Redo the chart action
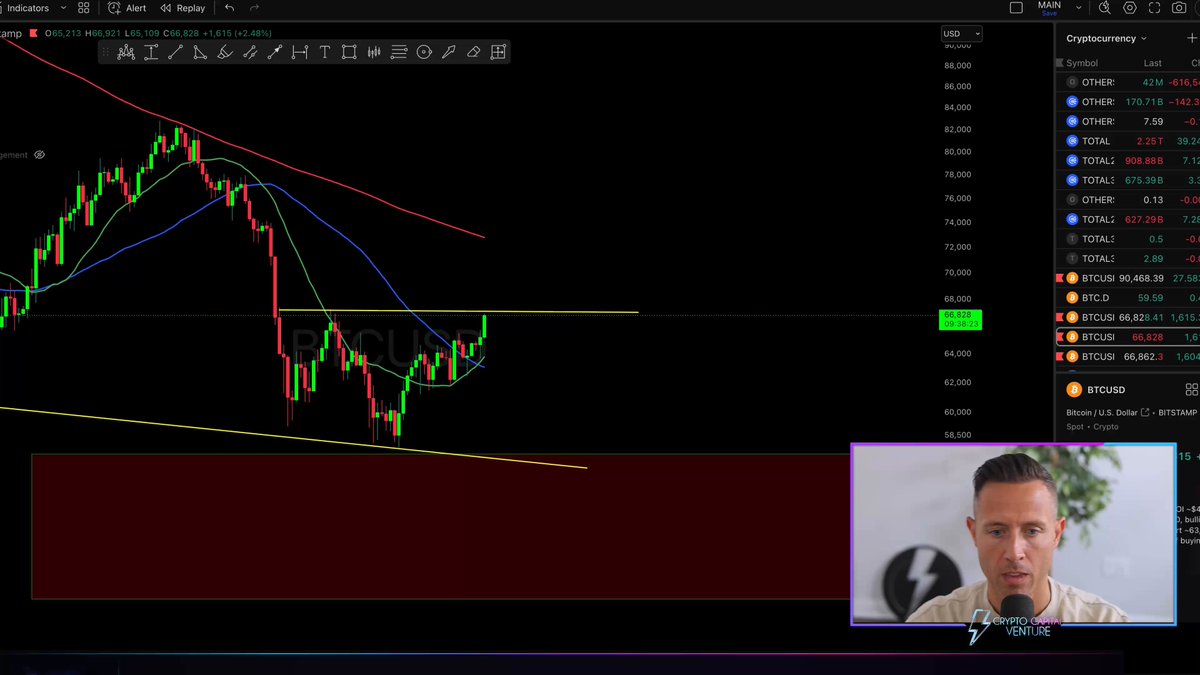The height and width of the screenshot is (675, 1200). [x=255, y=8]
